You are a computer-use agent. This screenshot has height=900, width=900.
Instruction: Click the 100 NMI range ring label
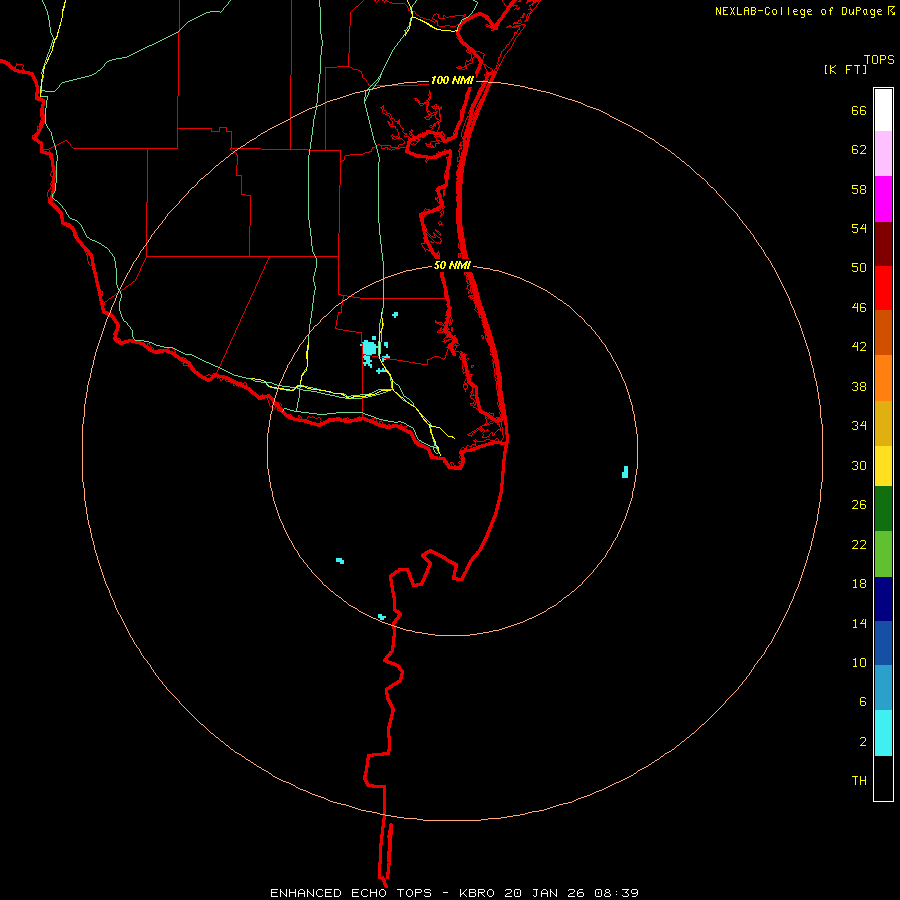[452, 80]
